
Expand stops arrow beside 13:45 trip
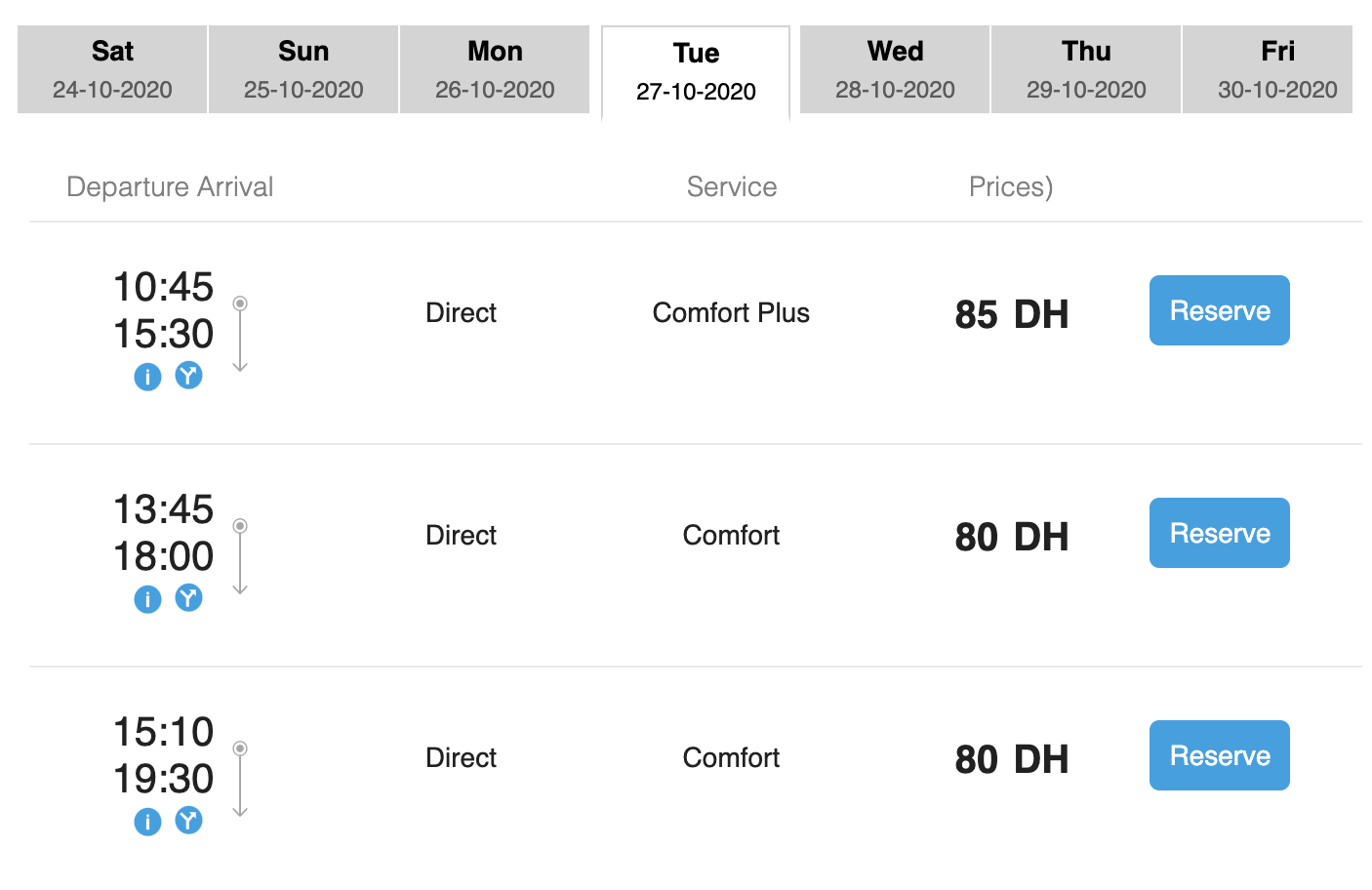pos(240,557)
